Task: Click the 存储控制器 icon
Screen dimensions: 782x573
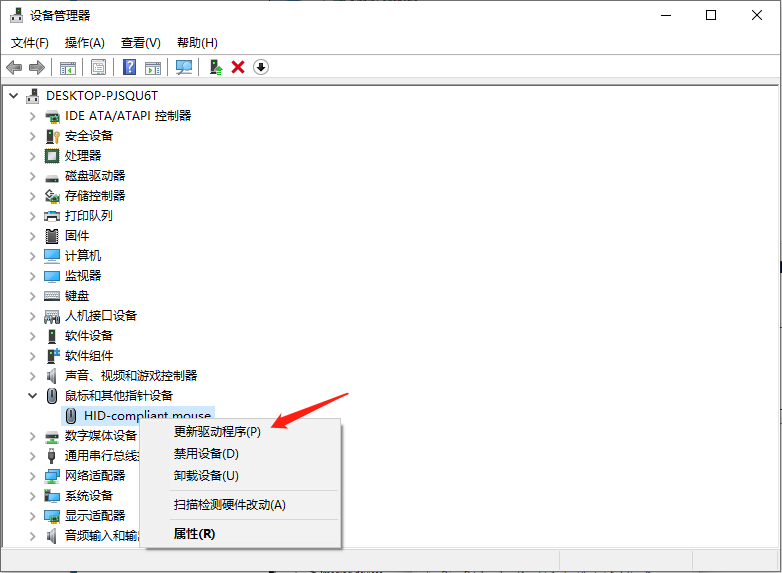Action: click(52, 196)
